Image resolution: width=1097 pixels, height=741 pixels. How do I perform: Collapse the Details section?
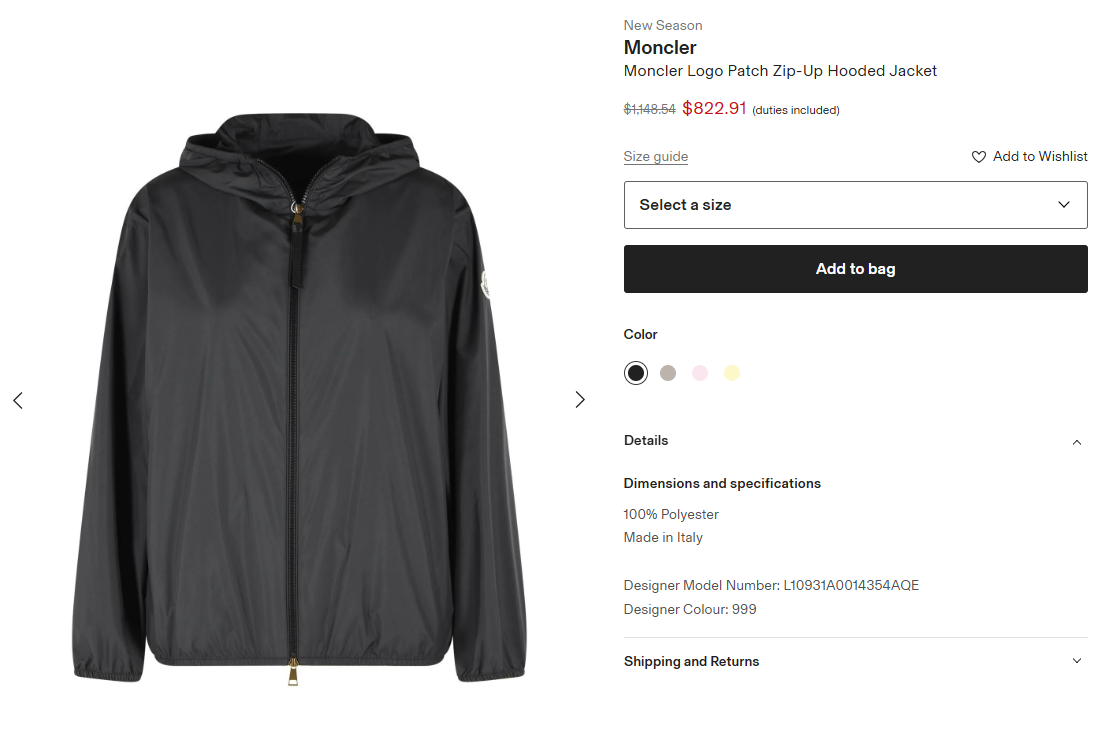click(x=1076, y=442)
